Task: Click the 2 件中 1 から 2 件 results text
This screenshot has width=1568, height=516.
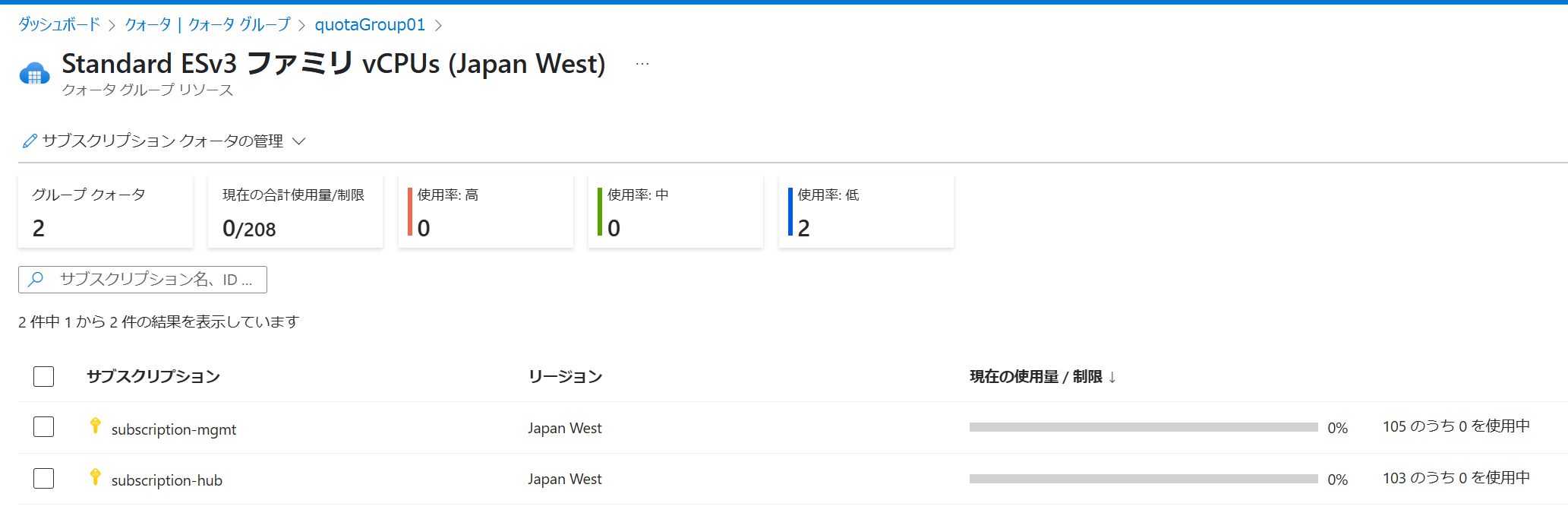Action: [x=159, y=322]
